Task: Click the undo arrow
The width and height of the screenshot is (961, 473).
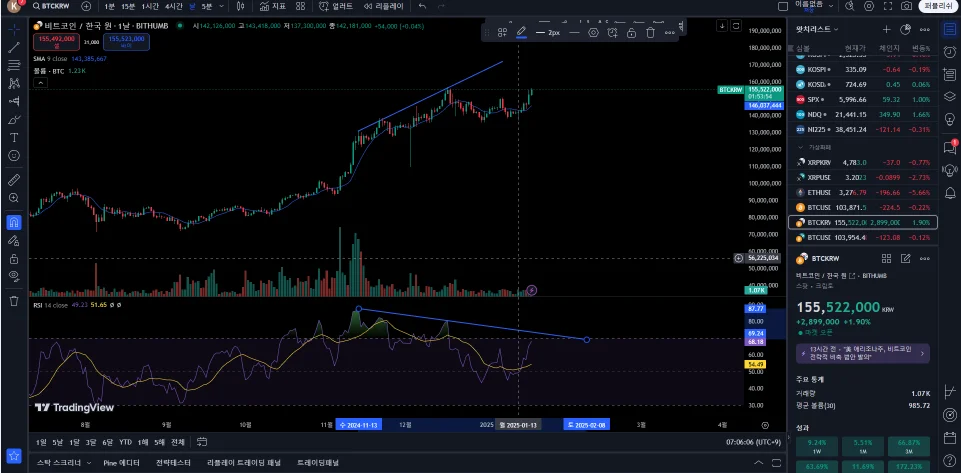Action: pos(422,6)
